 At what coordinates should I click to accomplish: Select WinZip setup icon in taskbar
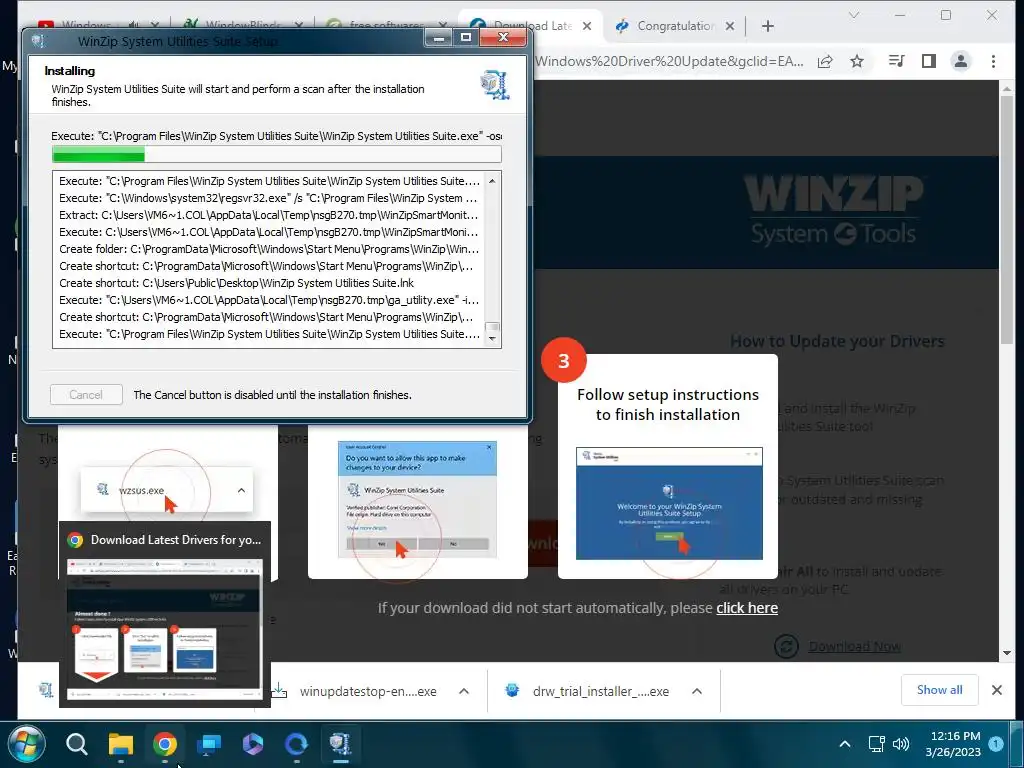(340, 744)
